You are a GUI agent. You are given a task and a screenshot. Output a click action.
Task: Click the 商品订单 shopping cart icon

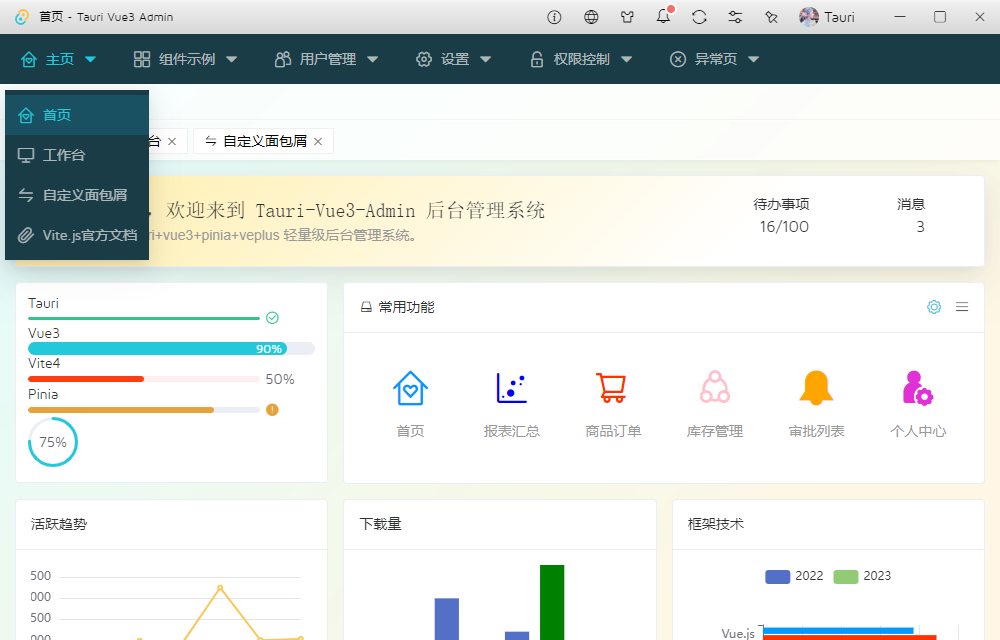pos(613,387)
